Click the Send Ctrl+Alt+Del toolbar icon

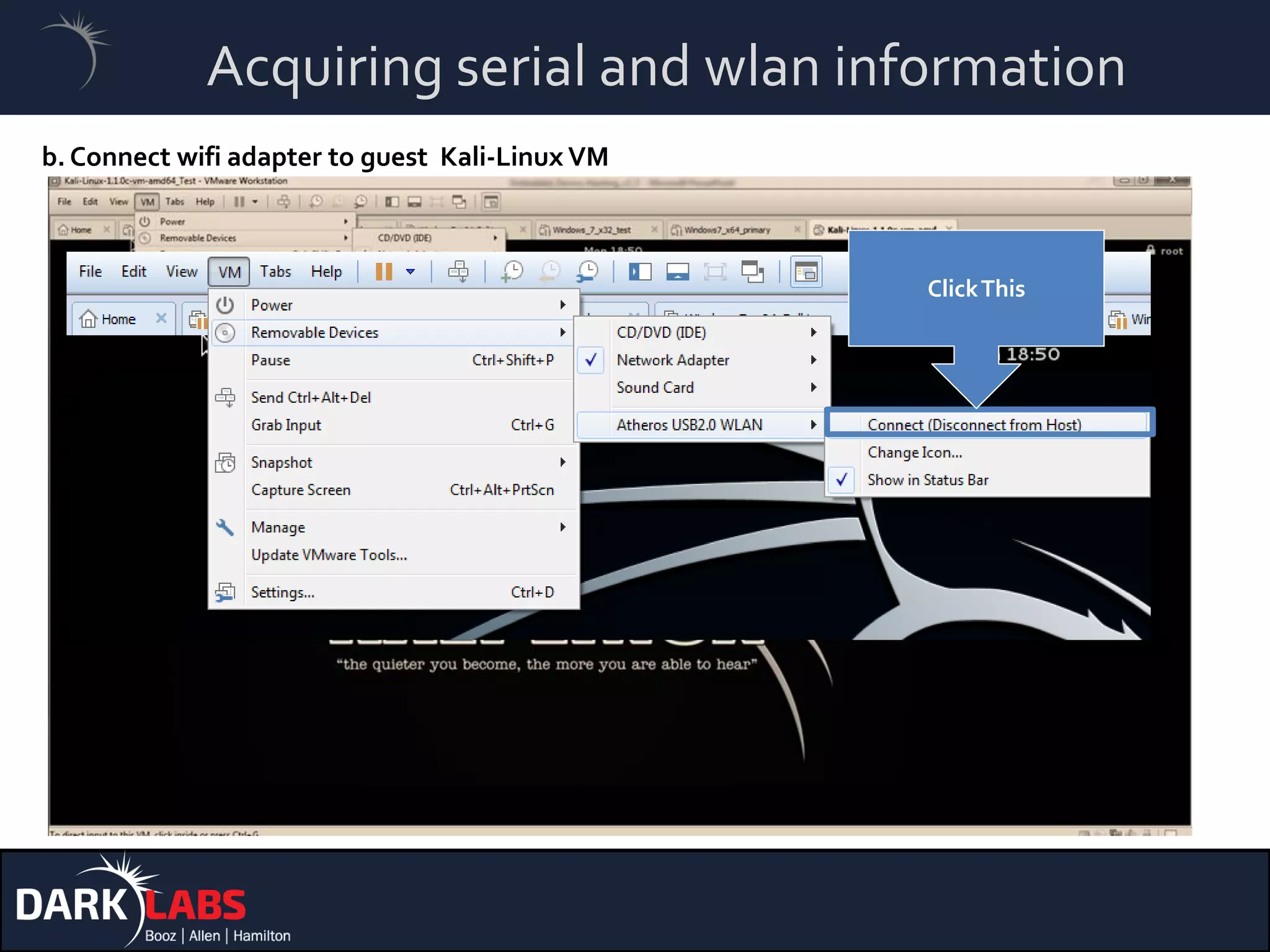458,271
